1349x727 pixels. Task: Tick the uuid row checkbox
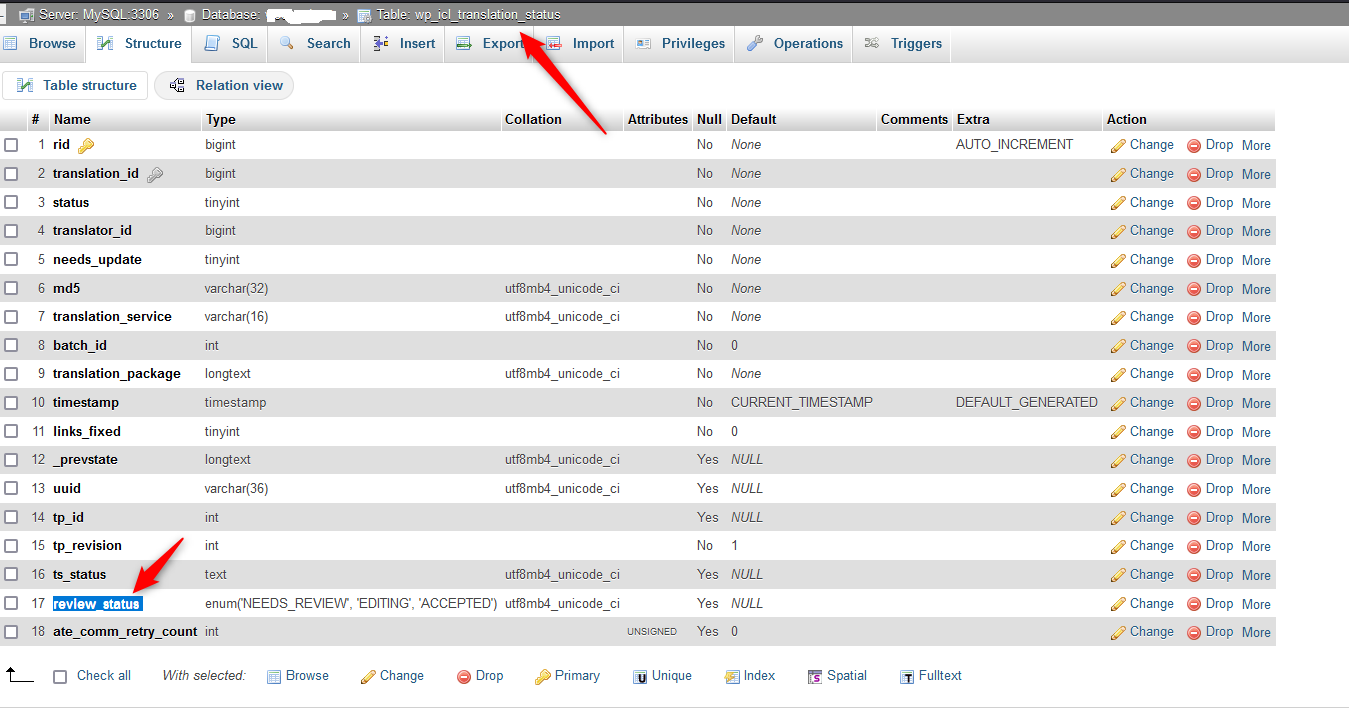11,489
